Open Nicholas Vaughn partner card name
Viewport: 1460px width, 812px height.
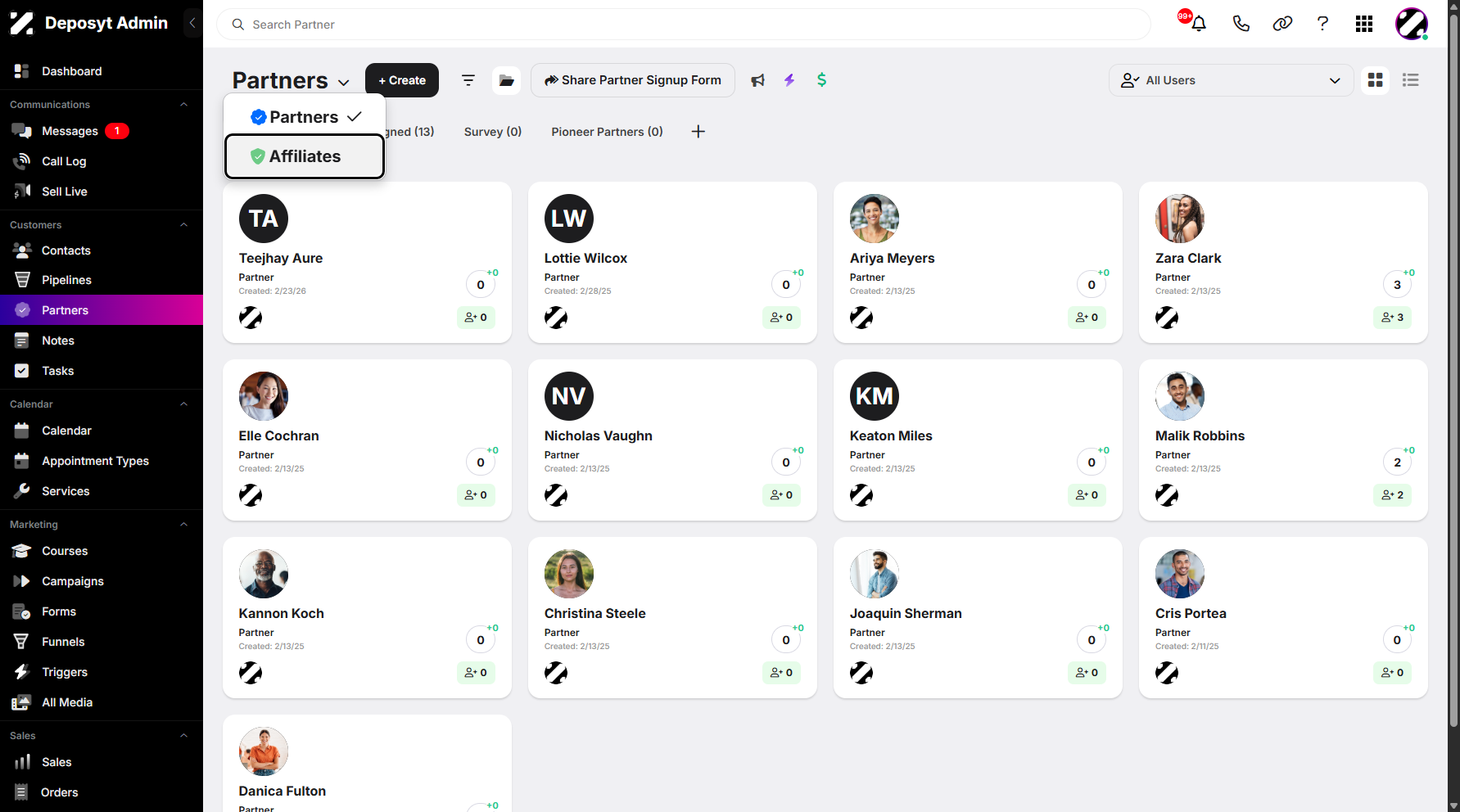[599, 436]
